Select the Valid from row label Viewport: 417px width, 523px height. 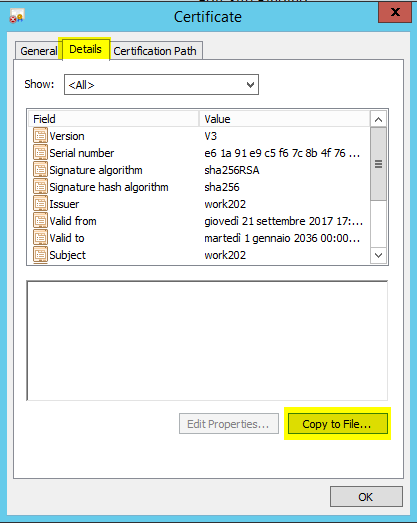pos(73,221)
